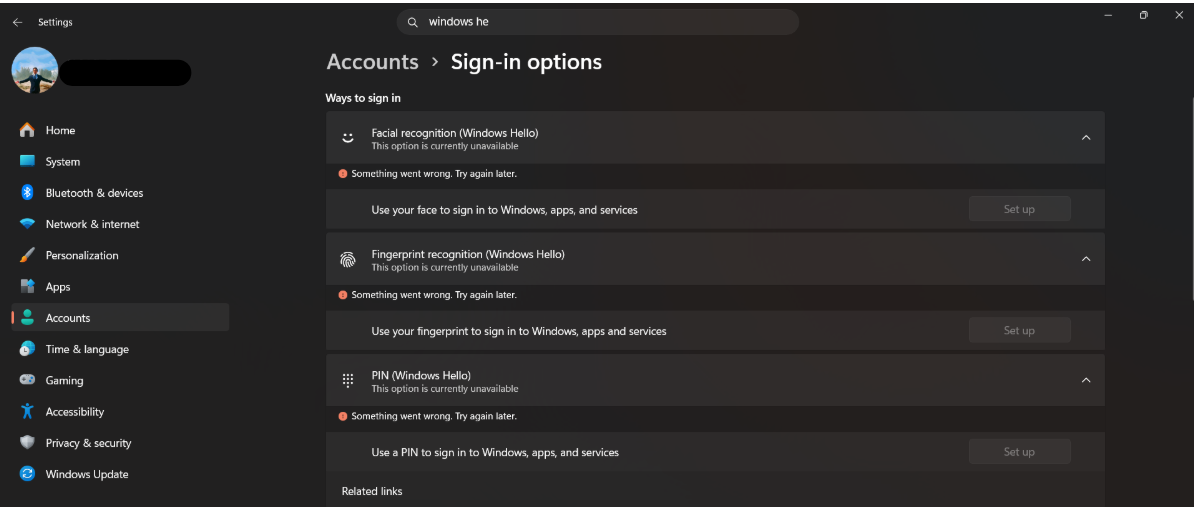This screenshot has width=1194, height=507.
Task: Collapse the Fingerprint recognition section chevron
Action: click(1086, 259)
